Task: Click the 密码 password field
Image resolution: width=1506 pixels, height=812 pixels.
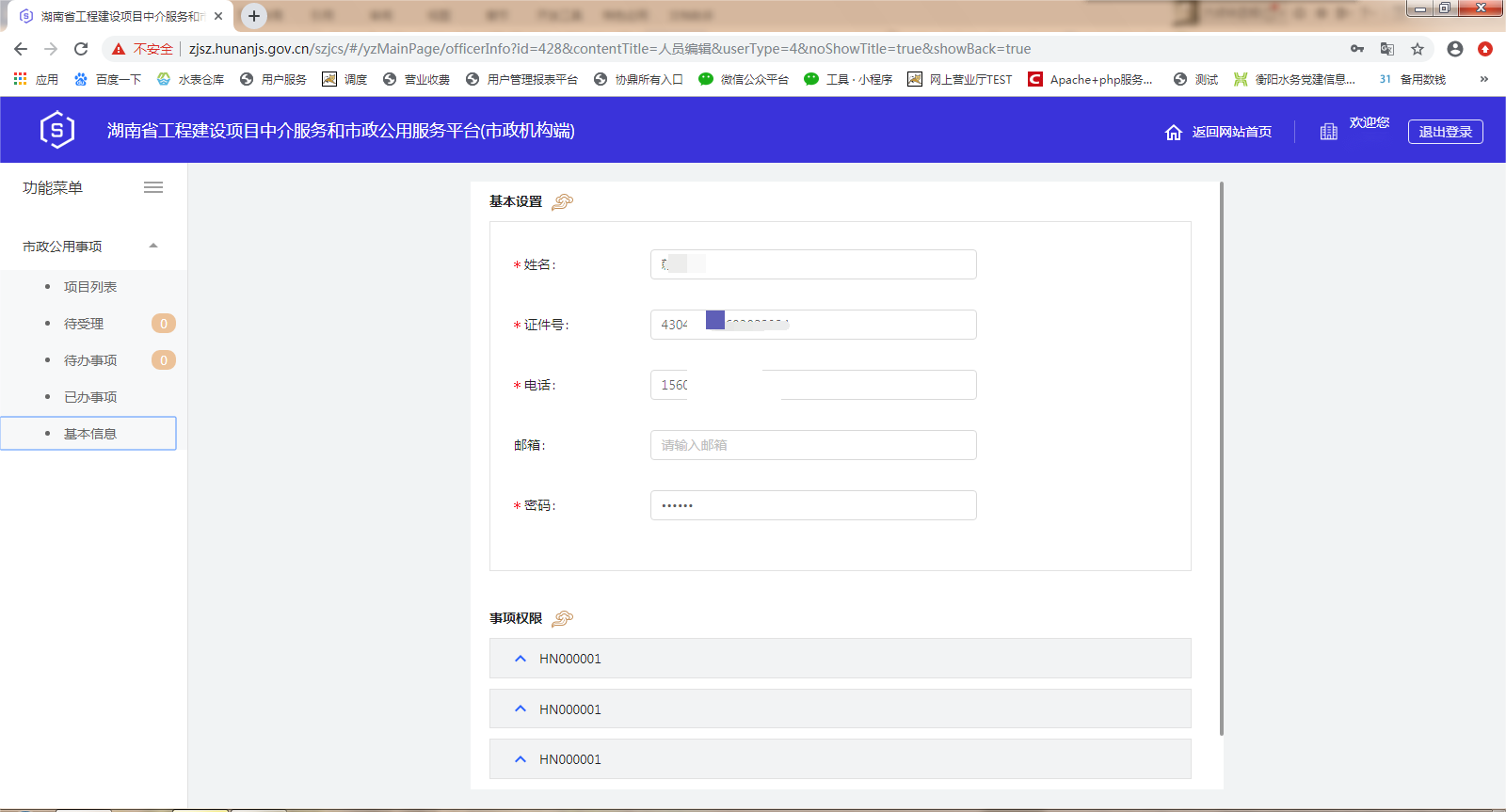Action: tap(813, 505)
